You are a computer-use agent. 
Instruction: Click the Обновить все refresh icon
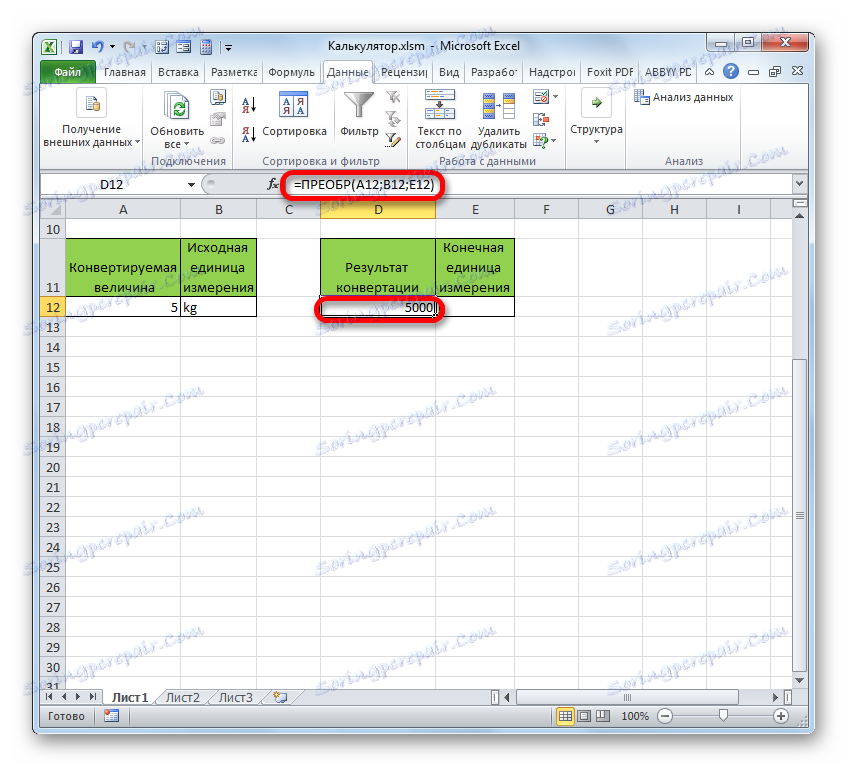177,105
